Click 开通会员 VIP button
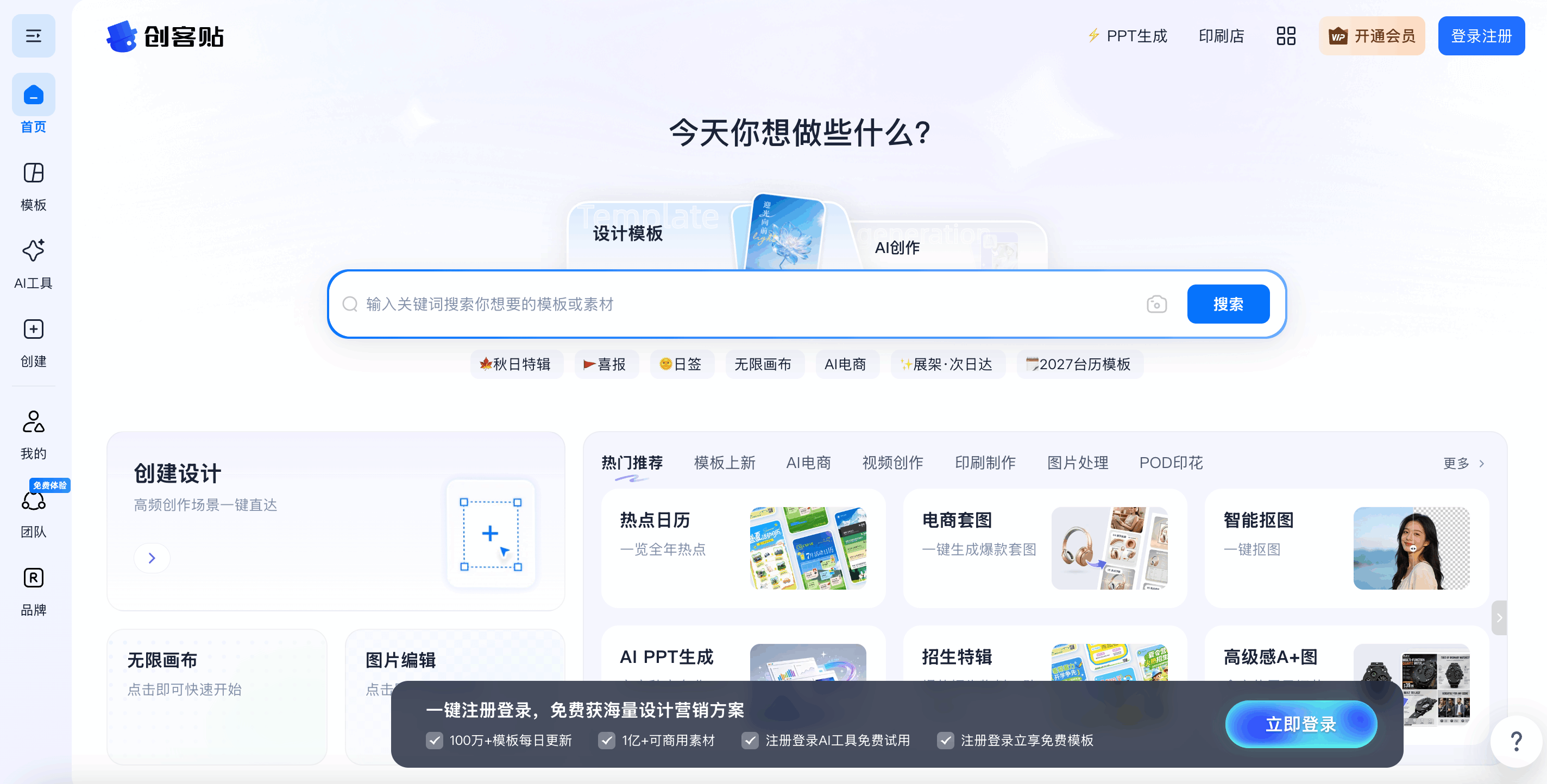1547x784 pixels. coord(1372,36)
